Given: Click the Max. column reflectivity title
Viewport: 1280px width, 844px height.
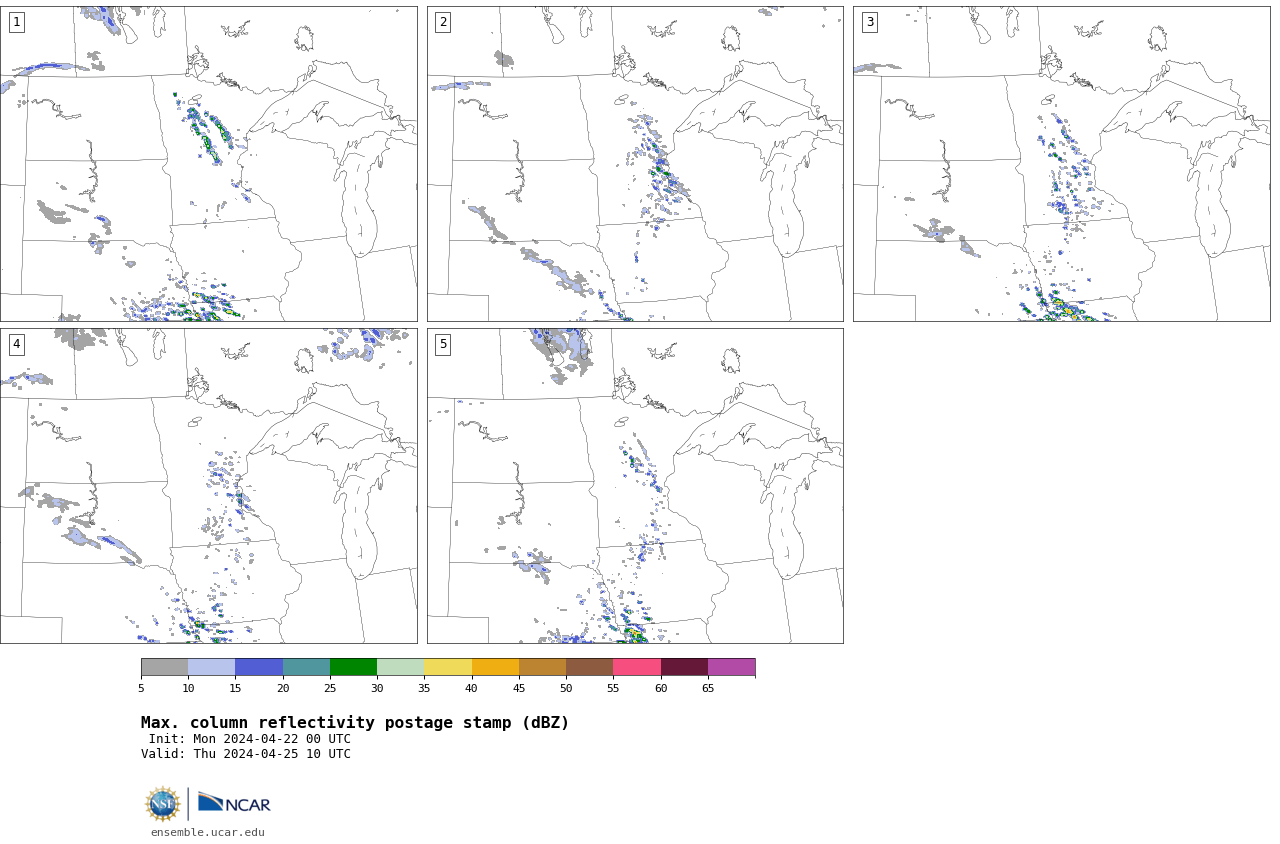Looking at the screenshot, I should [355, 723].
